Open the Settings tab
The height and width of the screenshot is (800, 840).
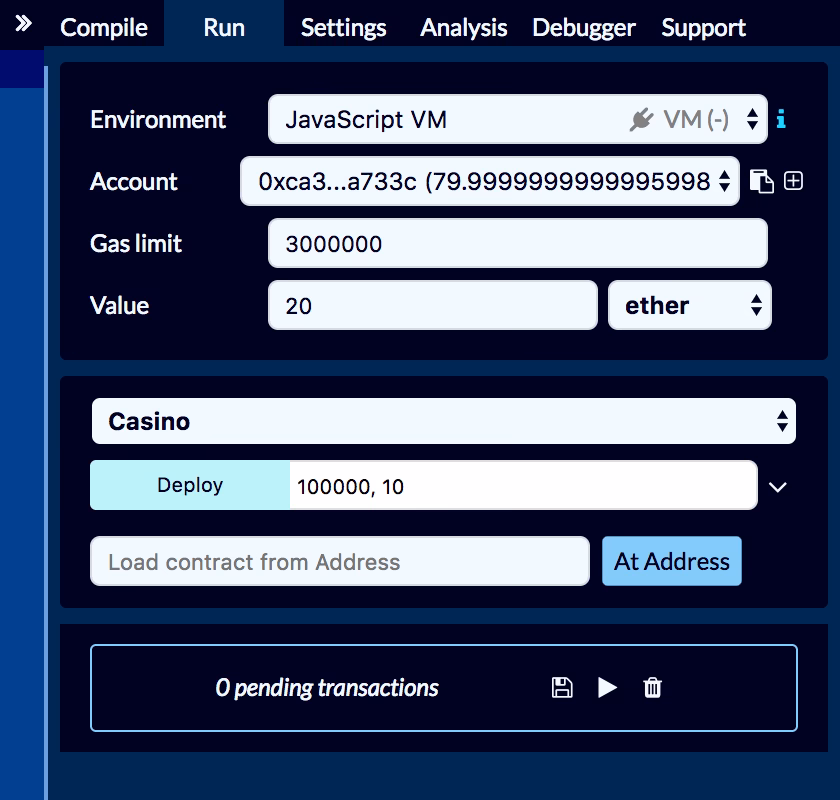[x=343, y=27]
